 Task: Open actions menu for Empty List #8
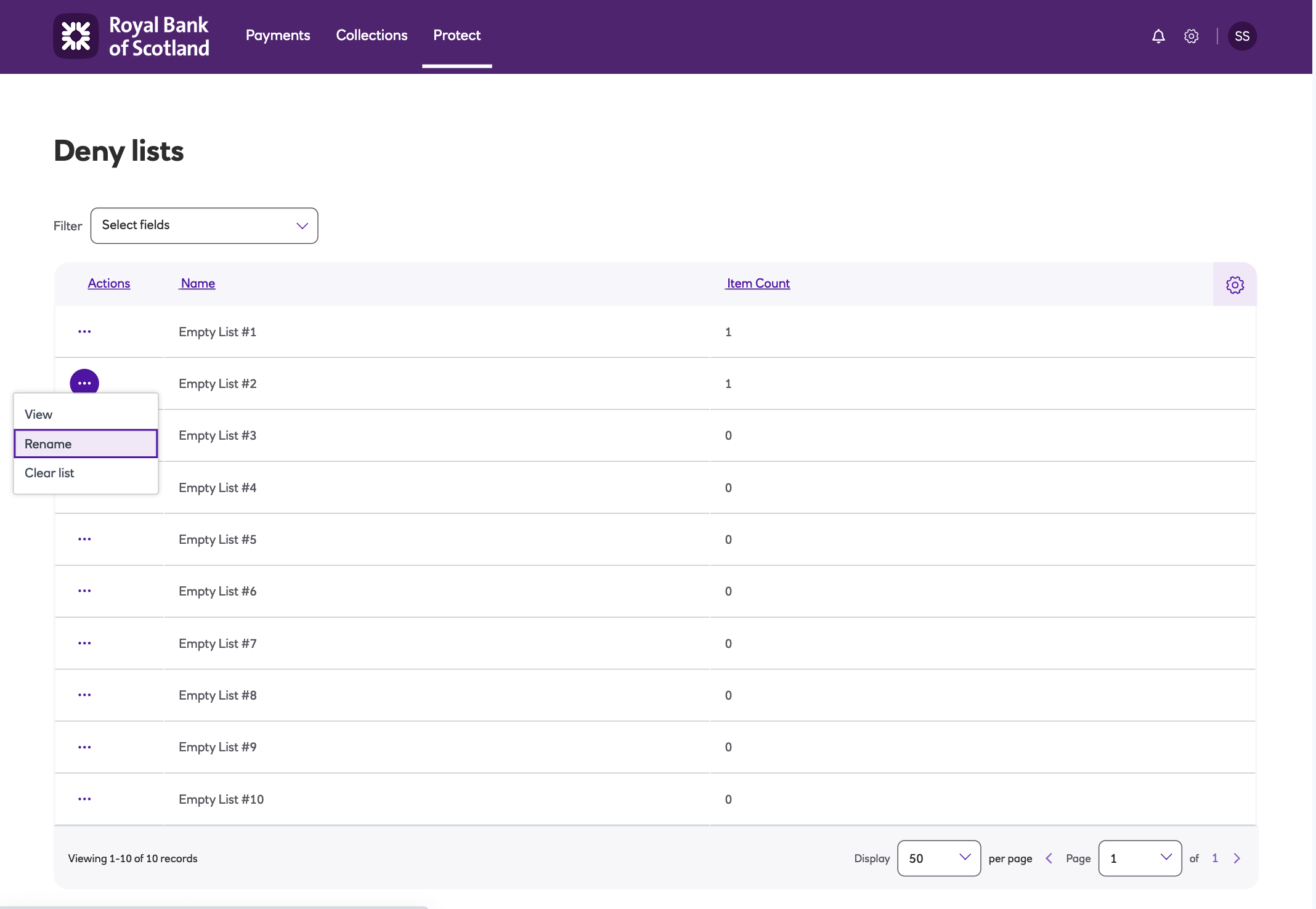pyautogui.click(x=84, y=695)
